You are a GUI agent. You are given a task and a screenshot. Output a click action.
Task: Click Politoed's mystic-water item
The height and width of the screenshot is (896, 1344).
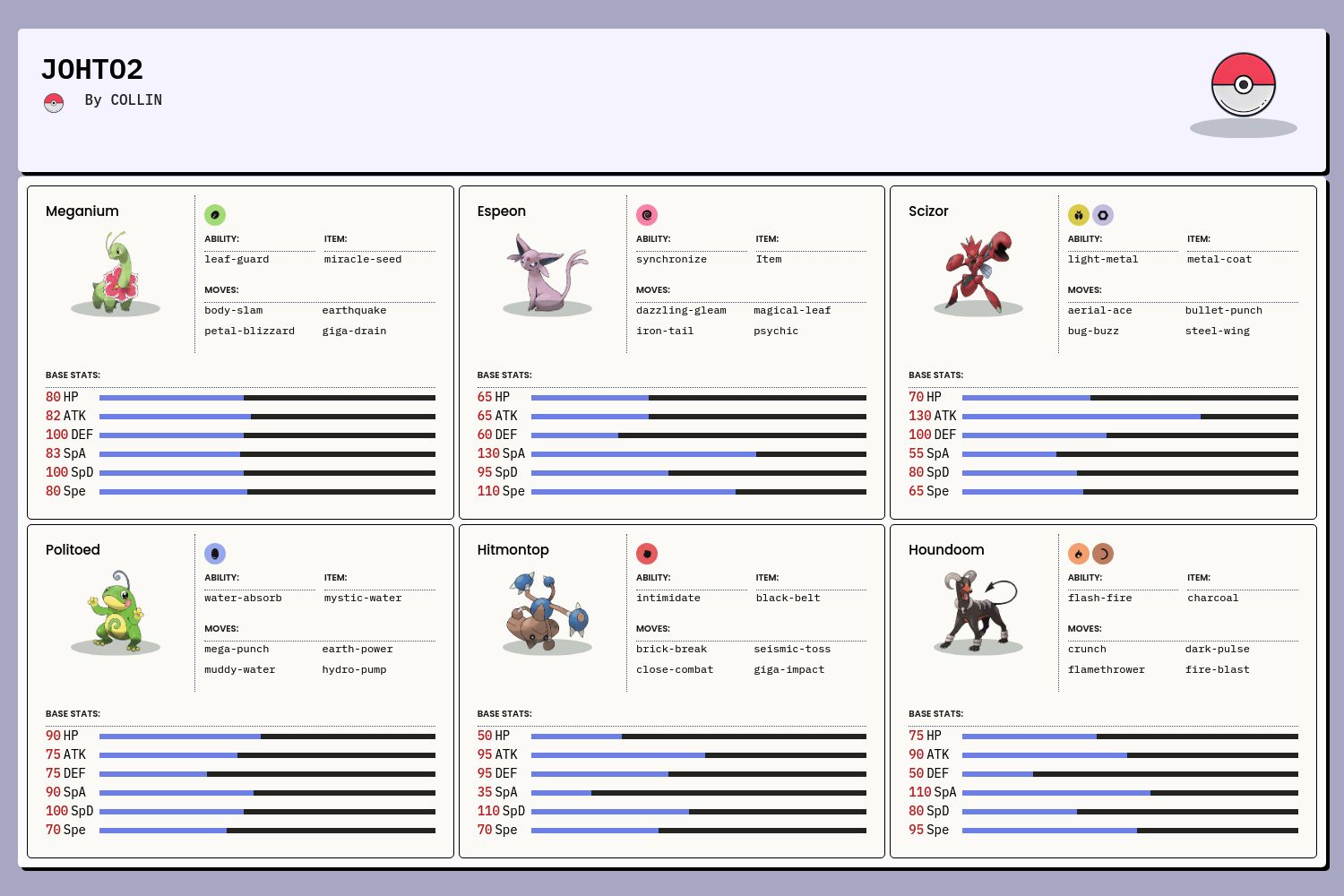(363, 599)
